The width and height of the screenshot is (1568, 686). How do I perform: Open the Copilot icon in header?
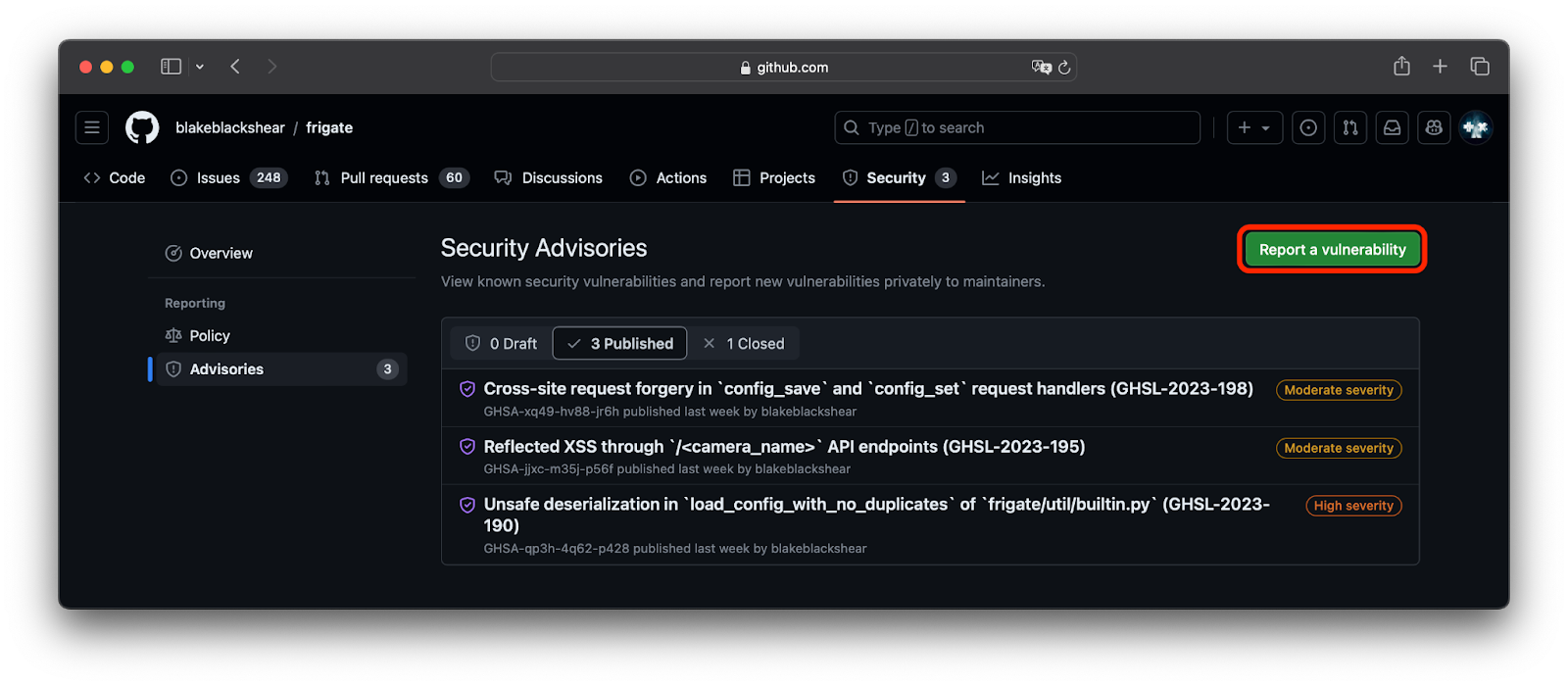point(1434,127)
